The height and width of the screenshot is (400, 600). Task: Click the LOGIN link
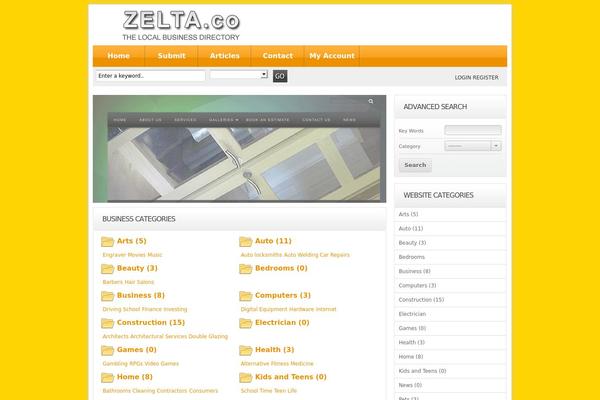pos(463,78)
